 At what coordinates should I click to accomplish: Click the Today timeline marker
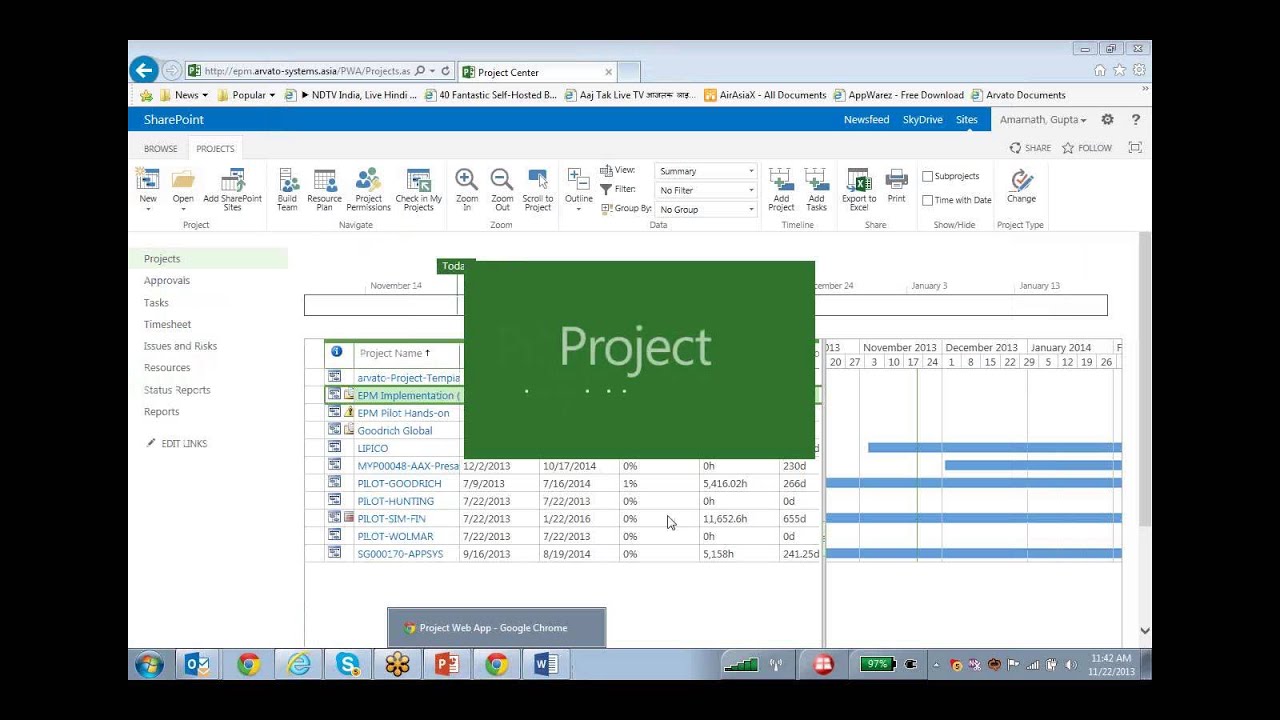(x=453, y=266)
